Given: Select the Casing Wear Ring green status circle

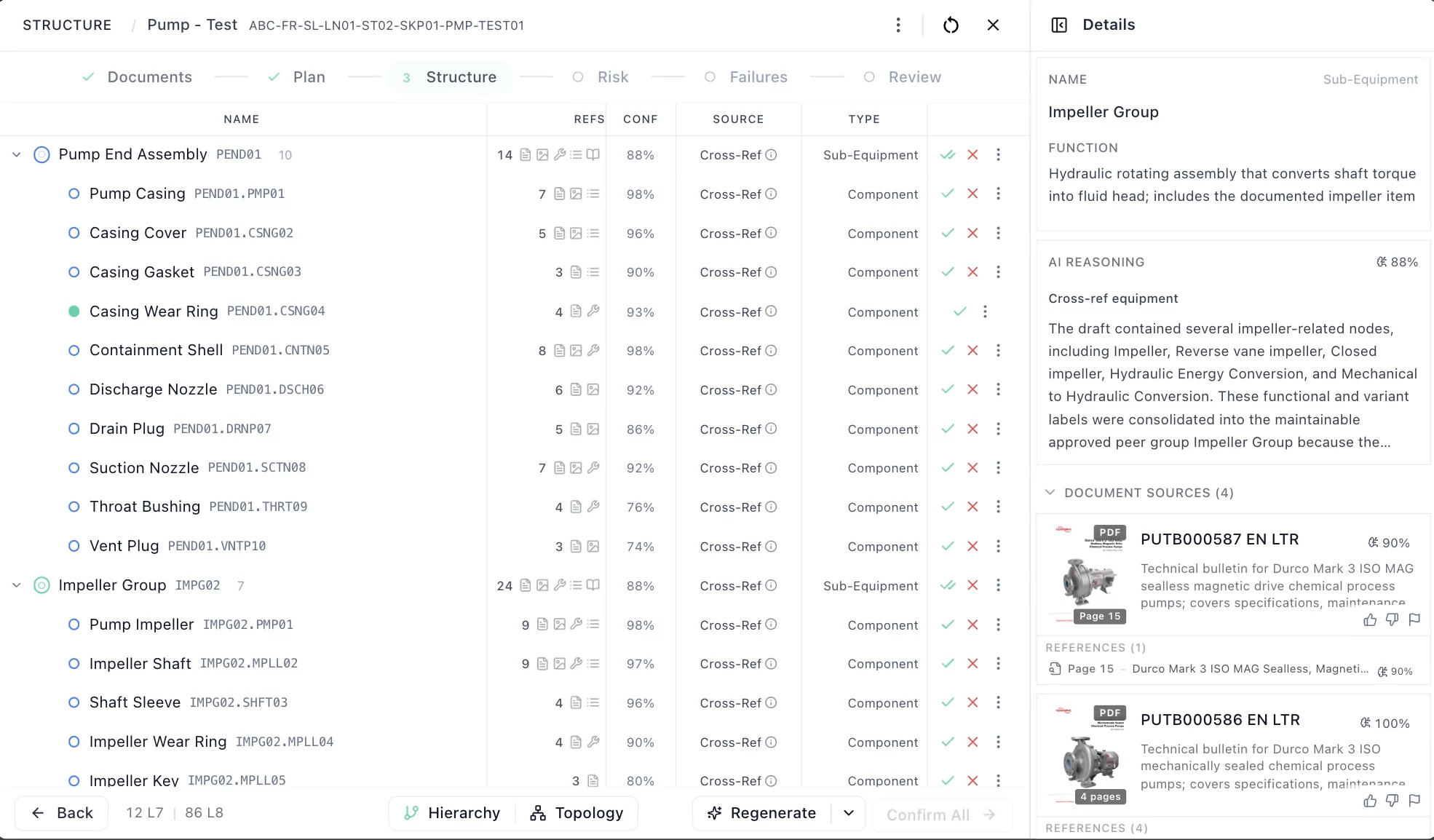Looking at the screenshot, I should pos(74,311).
